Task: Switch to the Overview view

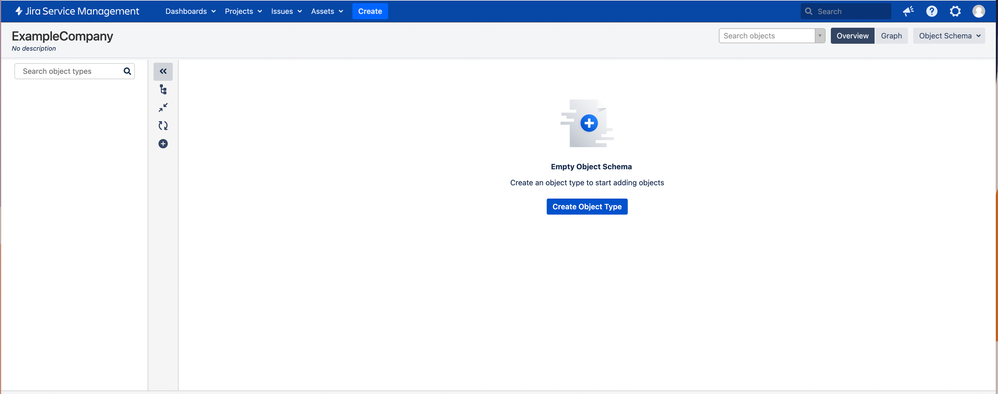Action: tap(852, 36)
